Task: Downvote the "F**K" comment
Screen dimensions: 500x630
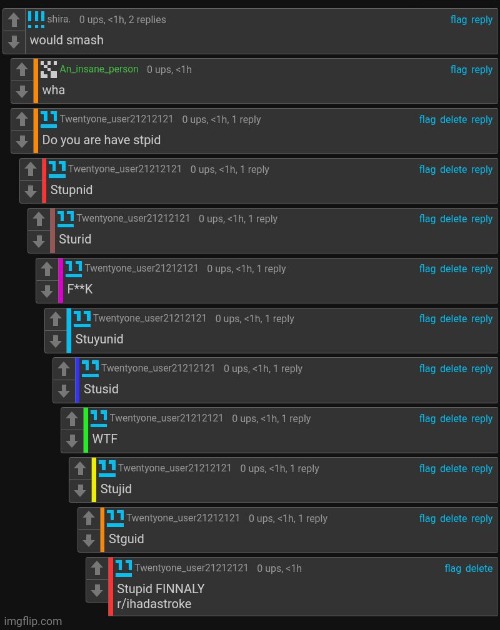Action: (x=47, y=290)
